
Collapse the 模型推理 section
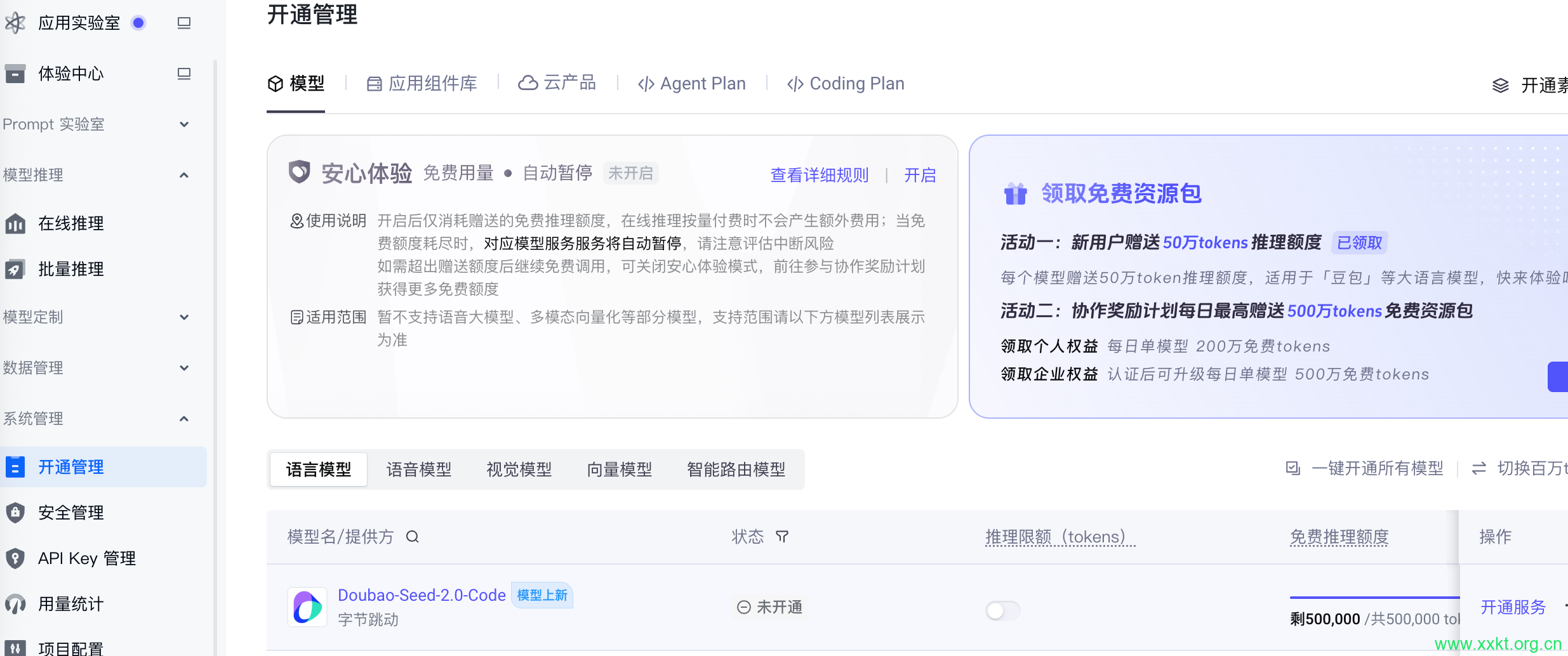click(184, 175)
